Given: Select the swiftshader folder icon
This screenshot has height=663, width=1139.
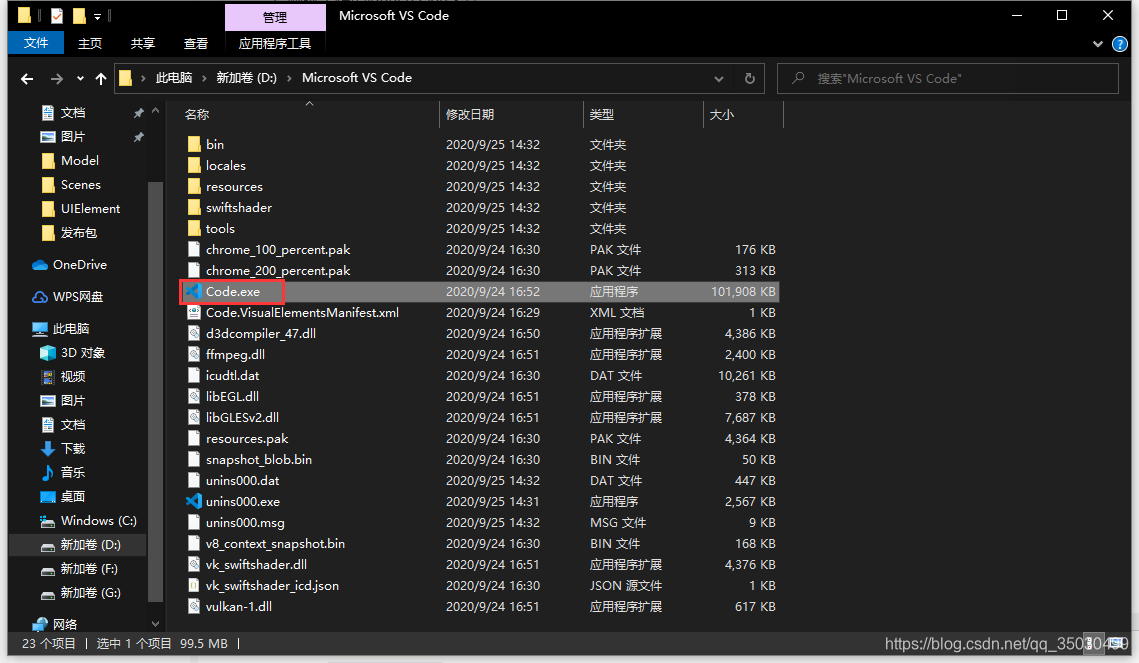Looking at the screenshot, I should [194, 207].
